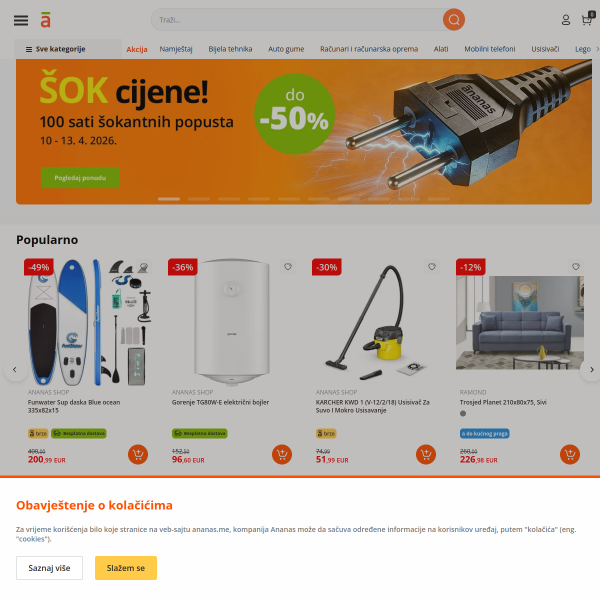Toggle wishlist heart on Gorenje bojler
Screen dimensions: 600x600
pos(288,267)
